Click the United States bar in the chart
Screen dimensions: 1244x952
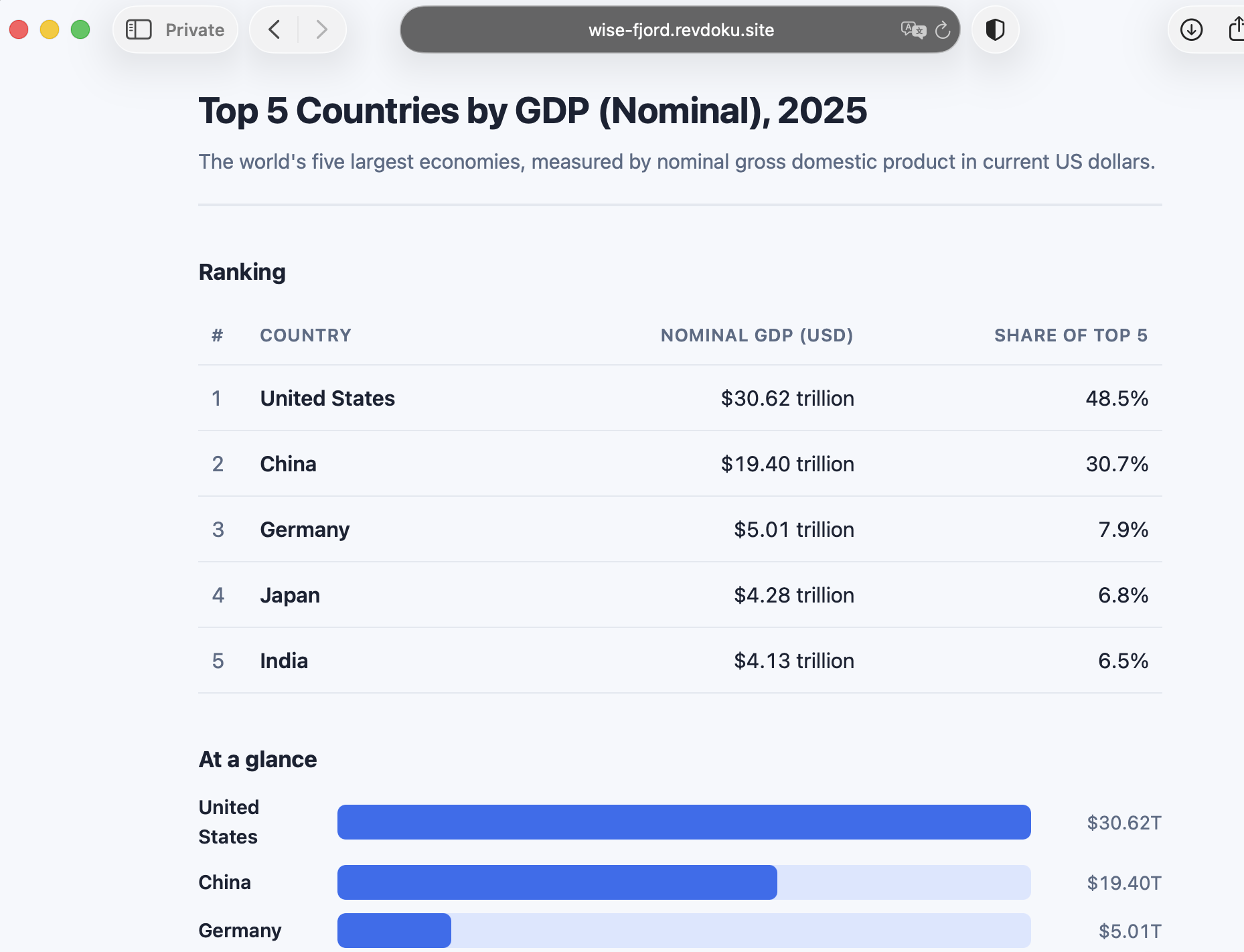(x=684, y=822)
